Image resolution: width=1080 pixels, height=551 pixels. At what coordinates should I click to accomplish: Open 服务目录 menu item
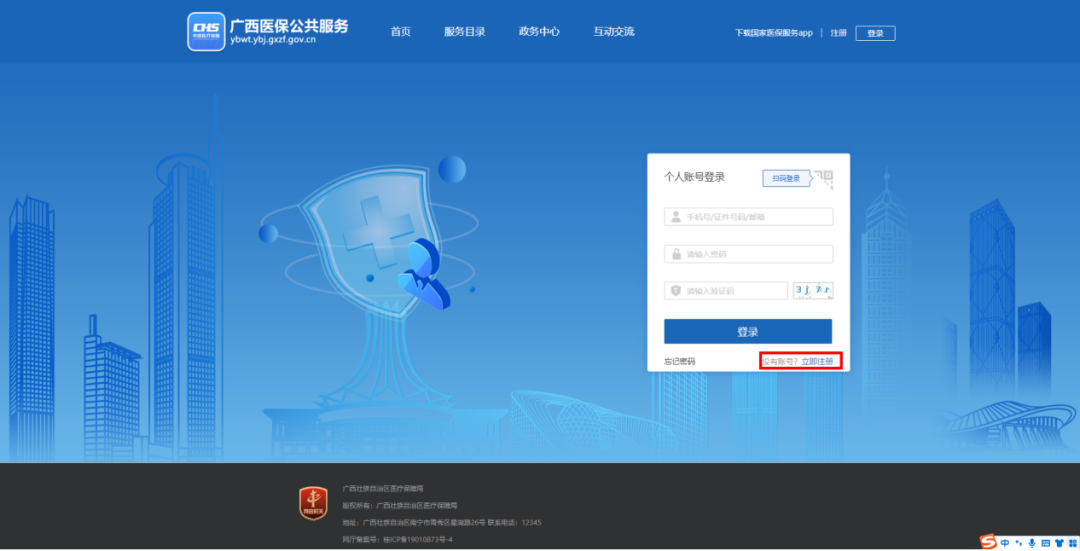[x=464, y=32]
